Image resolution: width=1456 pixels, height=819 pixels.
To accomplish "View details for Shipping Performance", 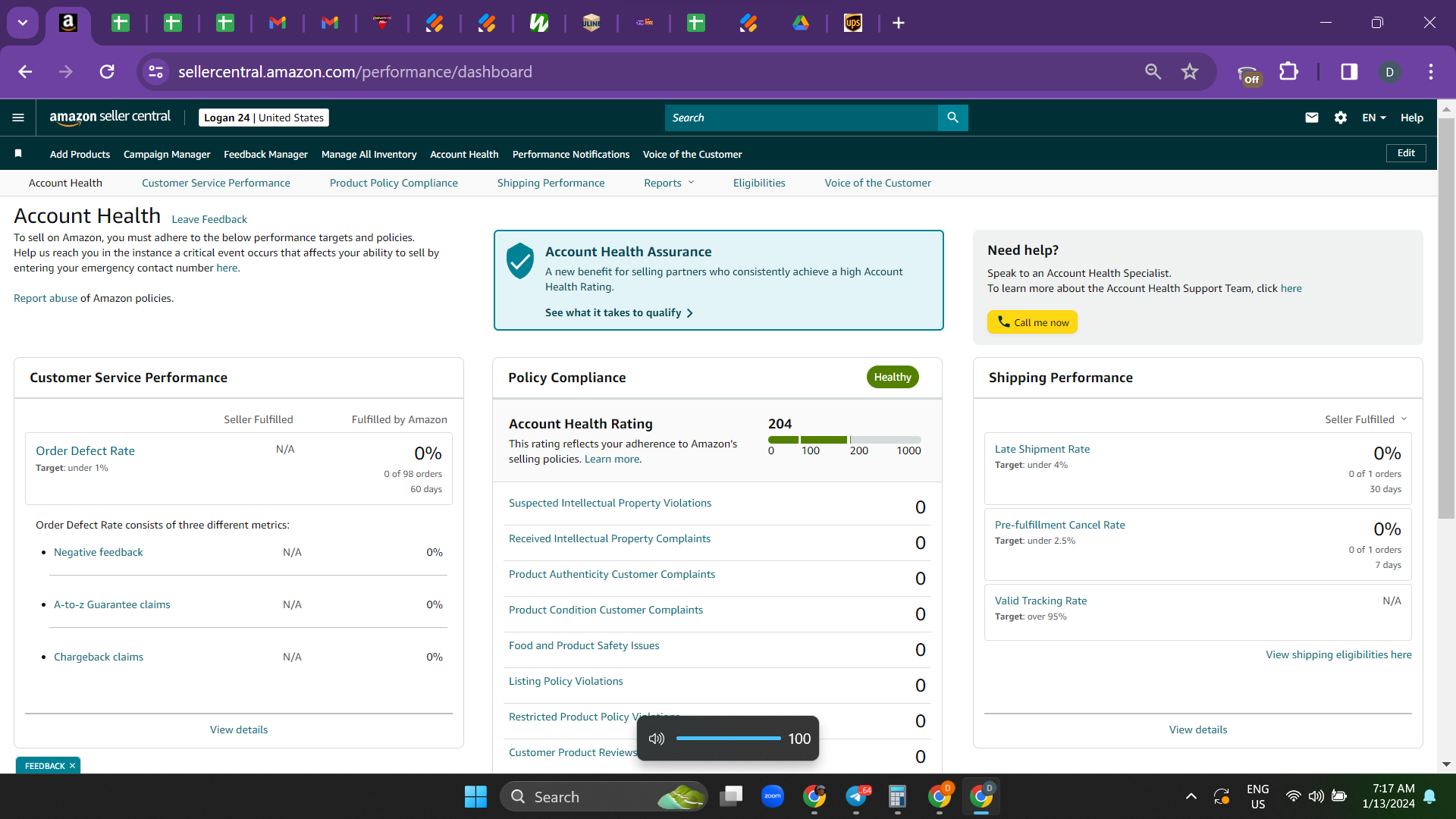I will point(1198,730).
